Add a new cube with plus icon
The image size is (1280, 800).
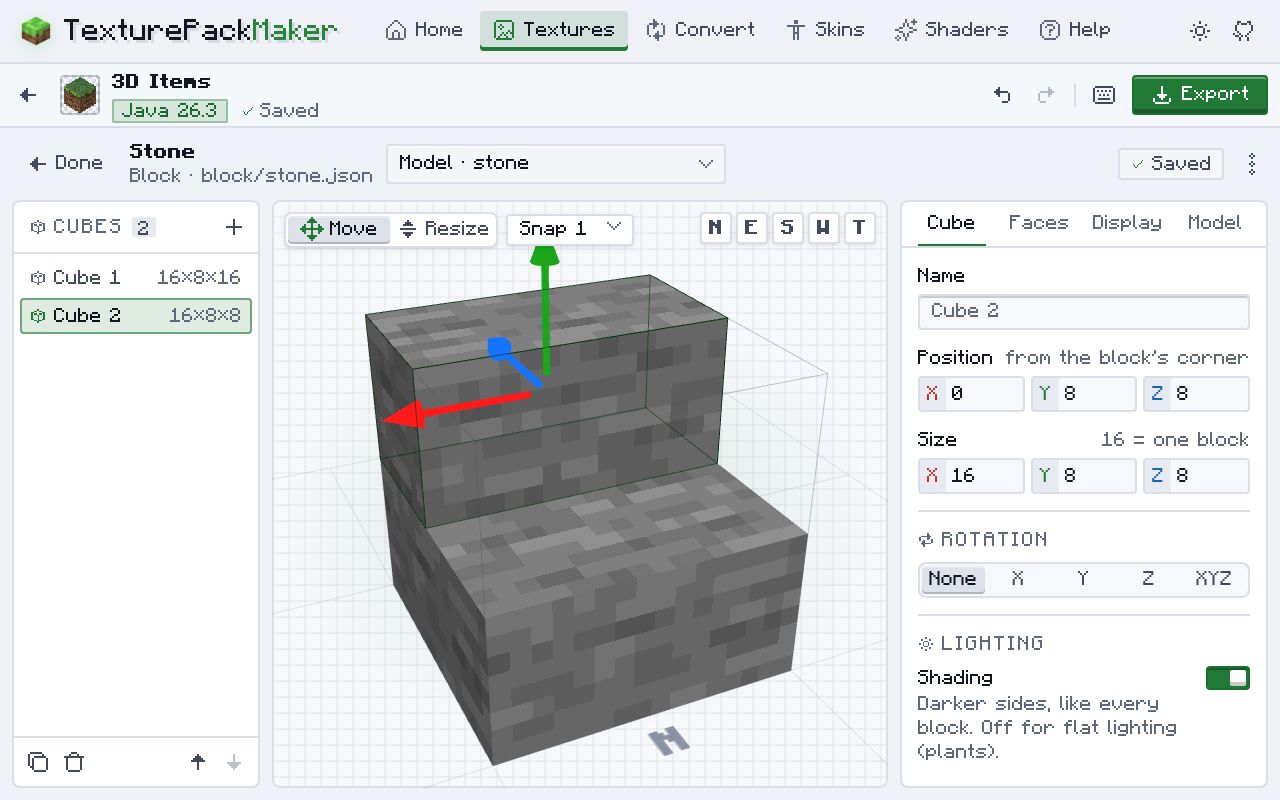point(234,227)
